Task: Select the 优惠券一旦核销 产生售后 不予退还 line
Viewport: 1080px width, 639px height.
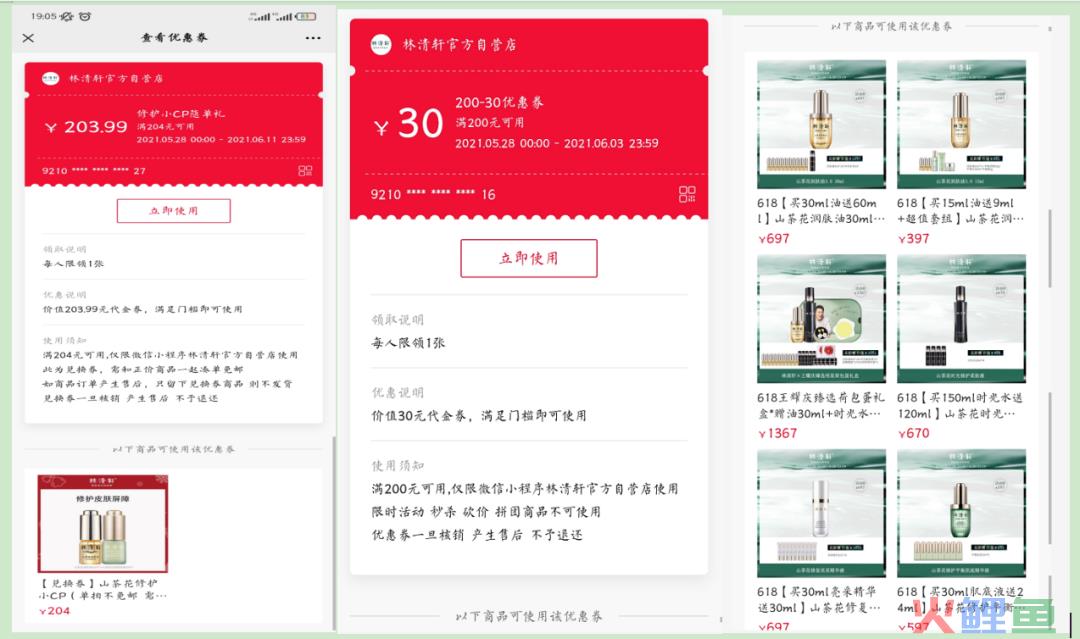Action: click(x=477, y=534)
